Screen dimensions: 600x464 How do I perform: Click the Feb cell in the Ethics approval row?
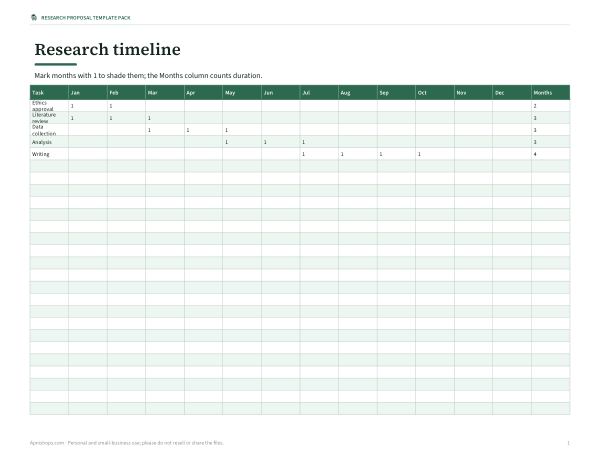(126, 106)
